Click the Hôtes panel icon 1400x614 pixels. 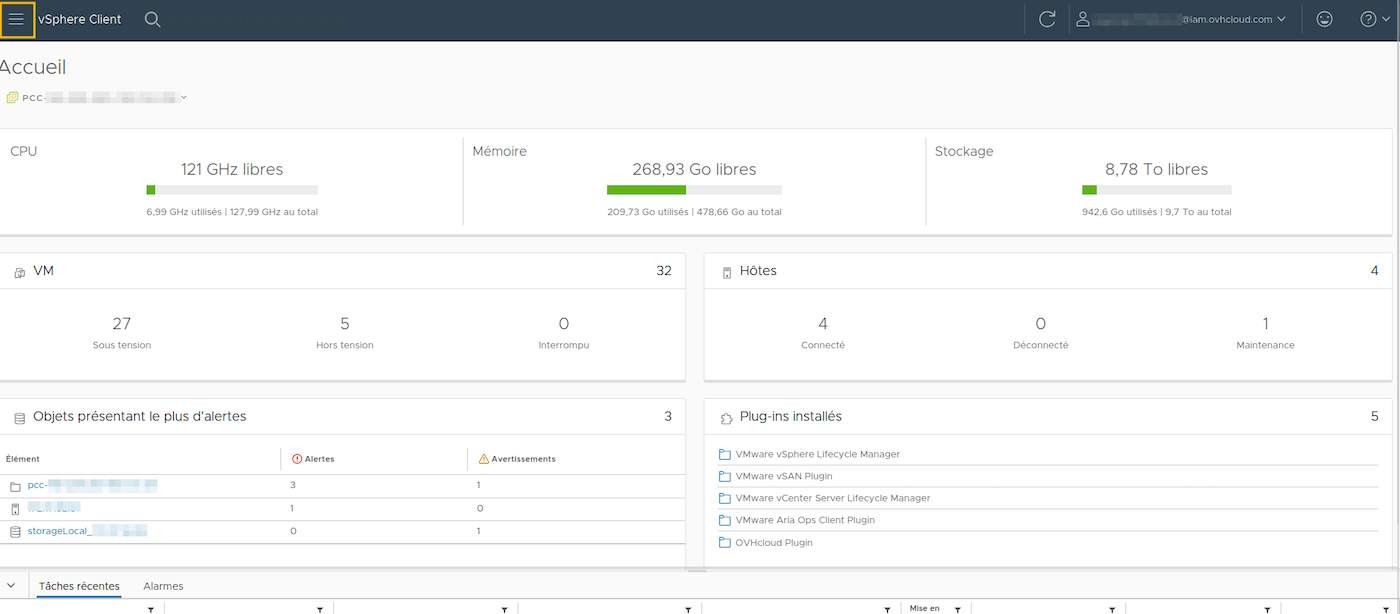(726, 270)
